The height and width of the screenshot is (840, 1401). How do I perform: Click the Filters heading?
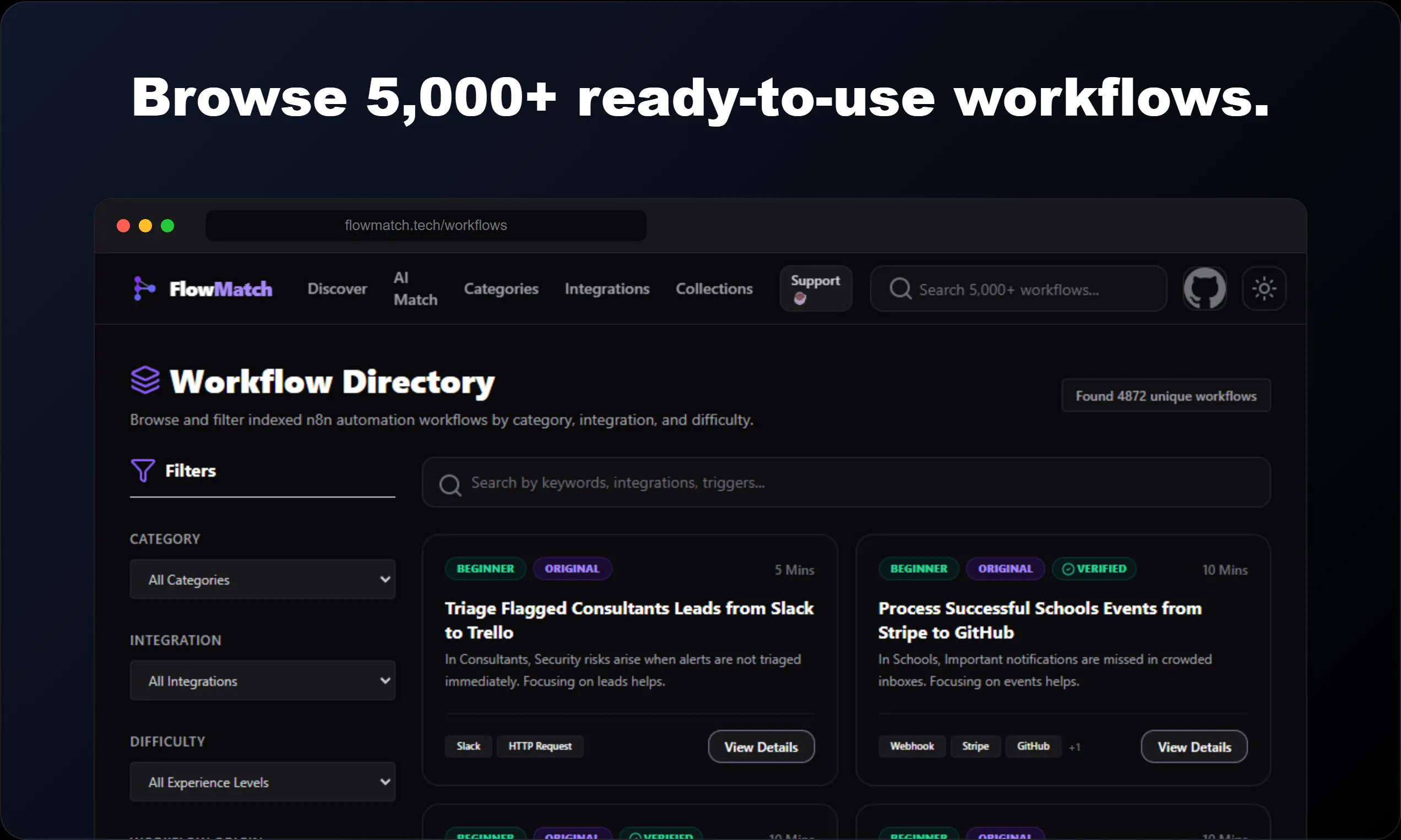pos(191,471)
